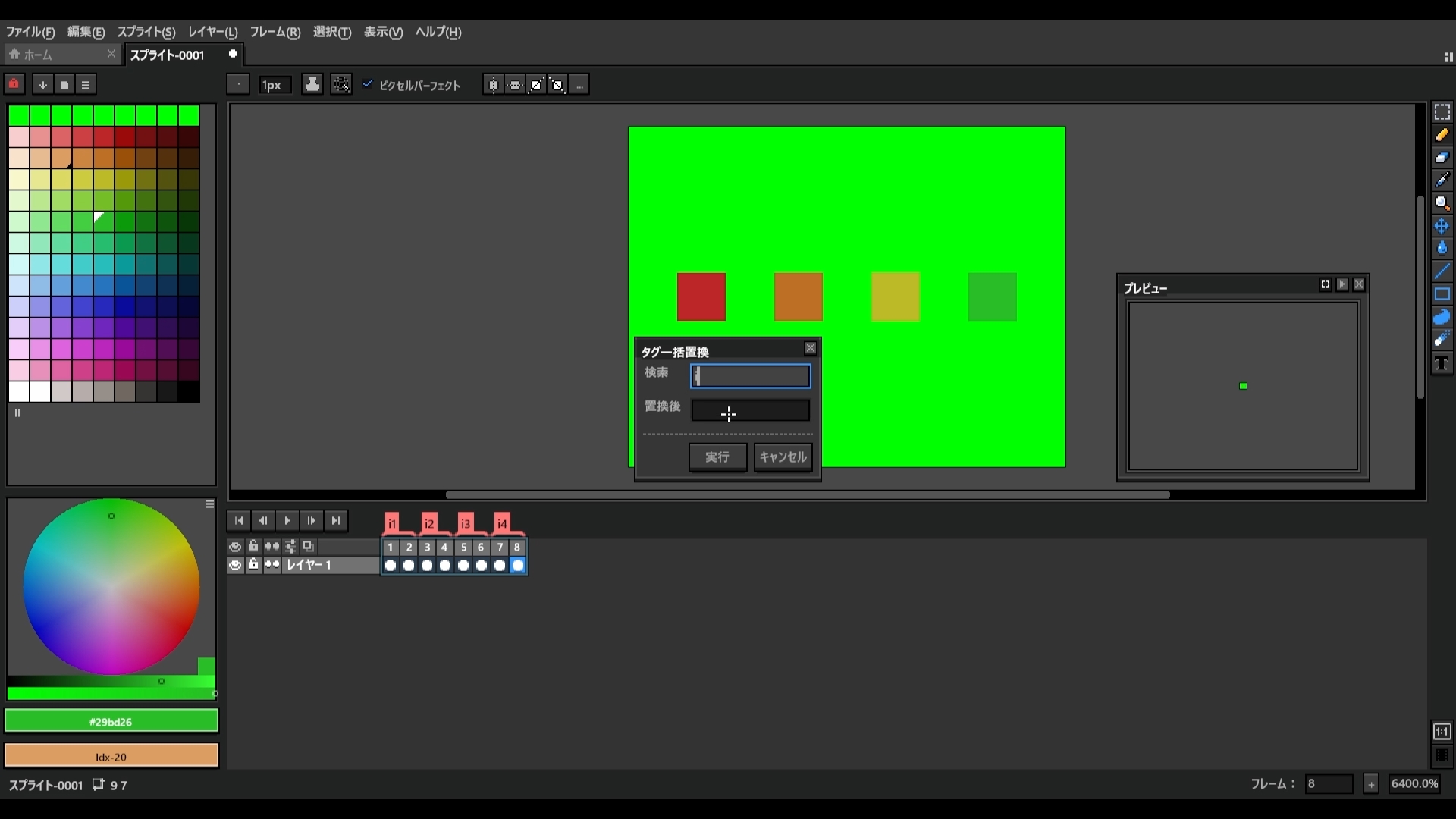Image resolution: width=1456 pixels, height=819 pixels.
Task: Select the Rectangular Marquee tool
Action: [x=1442, y=111]
